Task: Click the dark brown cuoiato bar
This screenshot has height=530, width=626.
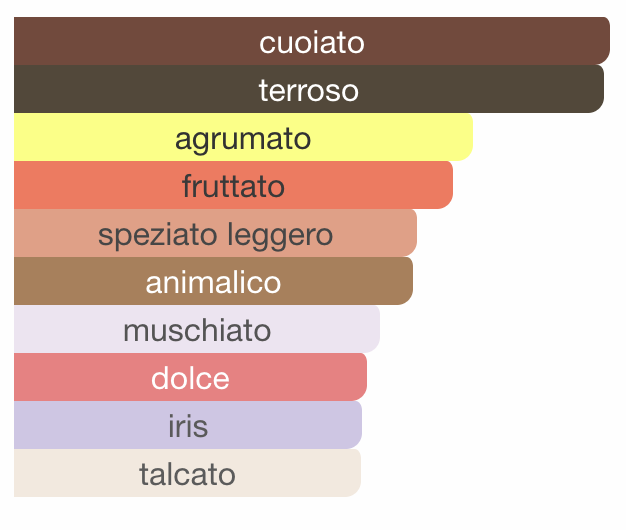Action: tap(312, 41)
